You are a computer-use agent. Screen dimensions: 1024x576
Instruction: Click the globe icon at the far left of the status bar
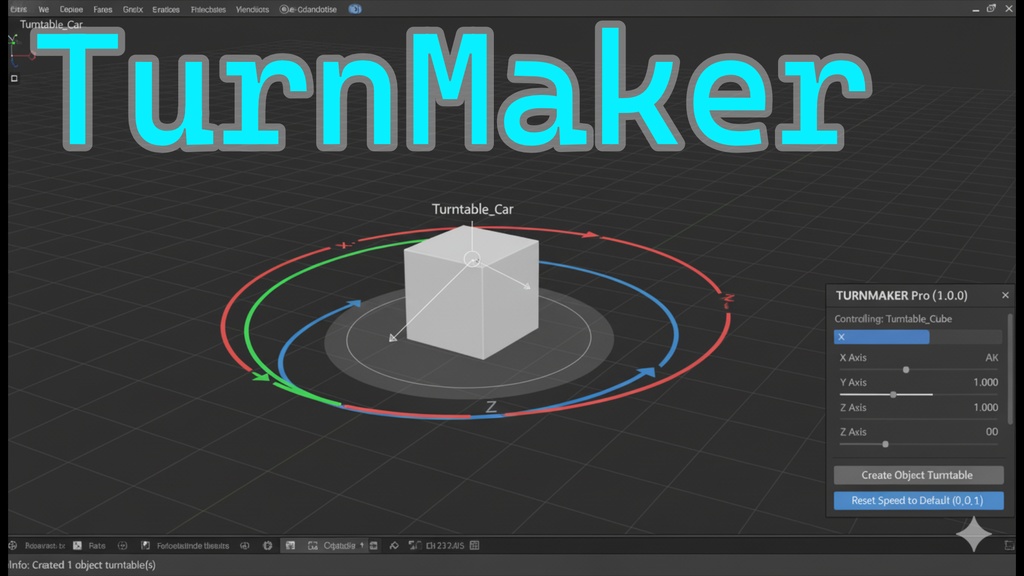click(14, 545)
